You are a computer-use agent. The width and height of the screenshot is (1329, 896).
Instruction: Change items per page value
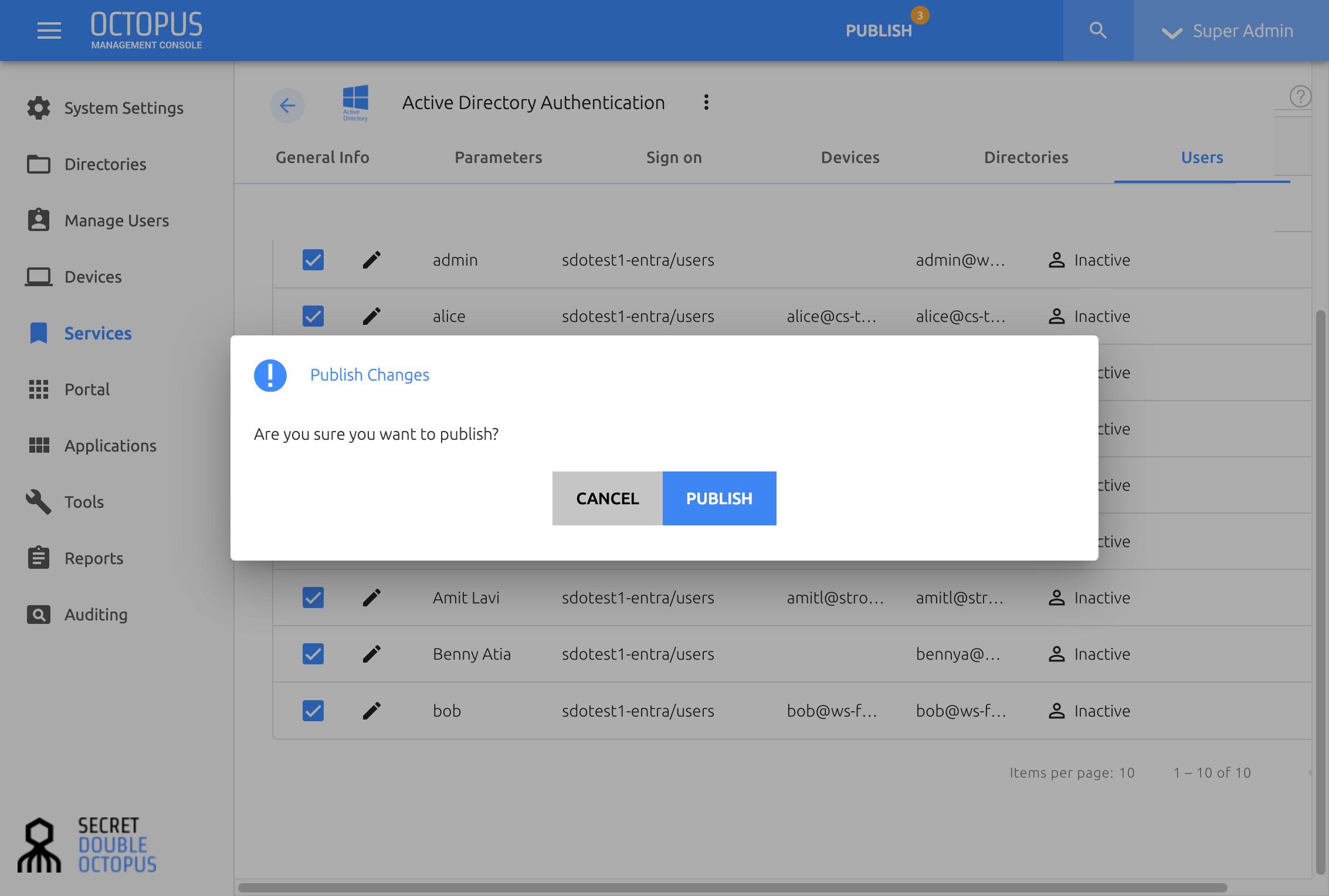click(1127, 773)
